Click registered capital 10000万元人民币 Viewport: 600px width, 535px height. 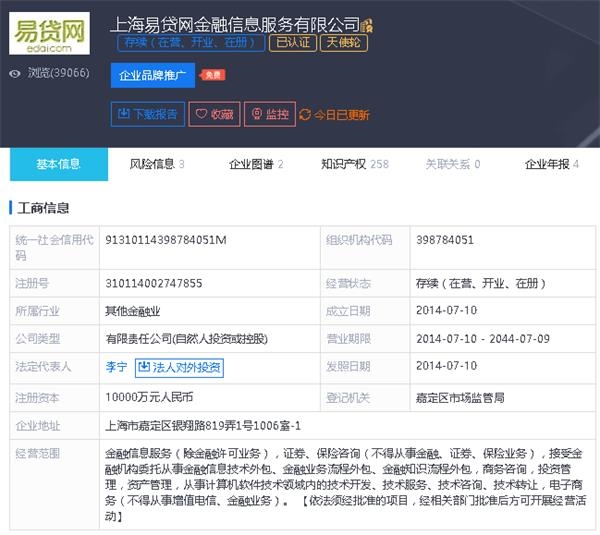point(149,397)
